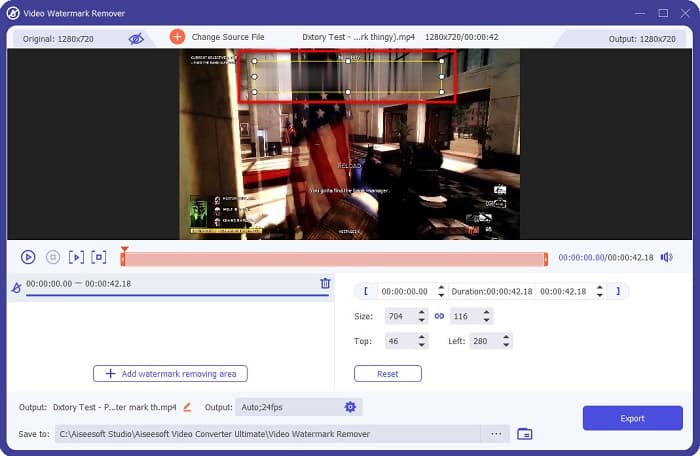Minimize the Video Watermark Remover window
Image resolution: width=700 pixels, height=456 pixels.
click(x=640, y=13)
